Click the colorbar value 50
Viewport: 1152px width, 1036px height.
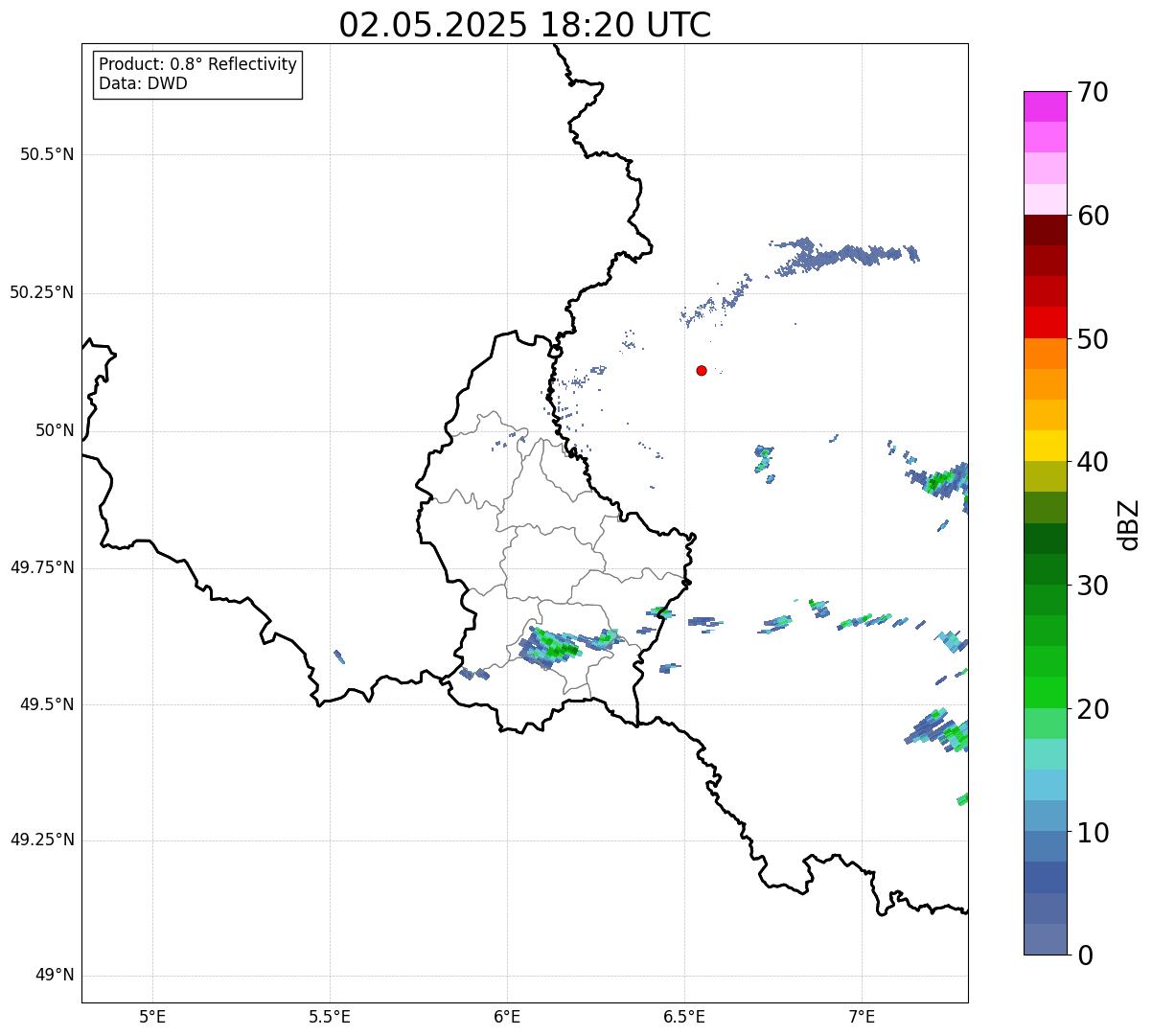tap(1093, 339)
